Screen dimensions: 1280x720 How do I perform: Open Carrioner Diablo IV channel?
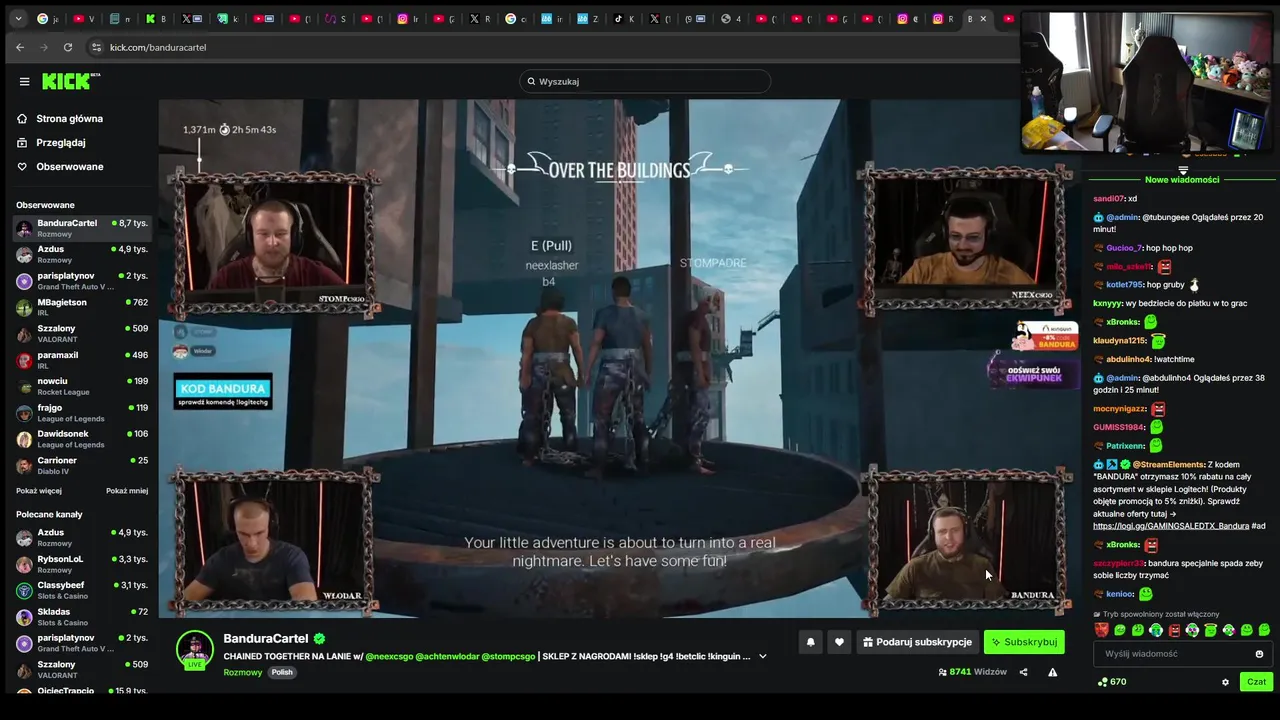(x=82, y=465)
